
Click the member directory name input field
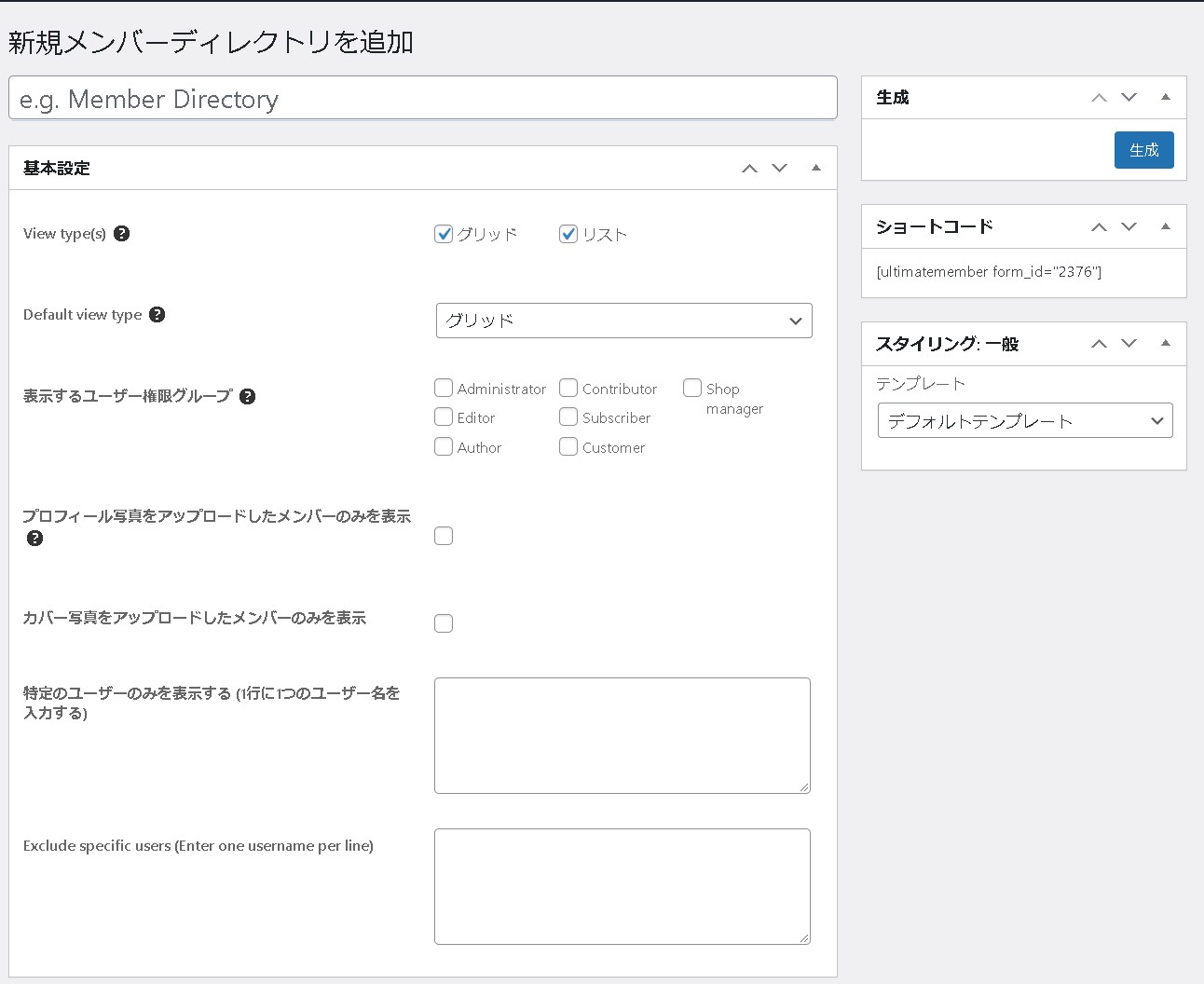422,98
